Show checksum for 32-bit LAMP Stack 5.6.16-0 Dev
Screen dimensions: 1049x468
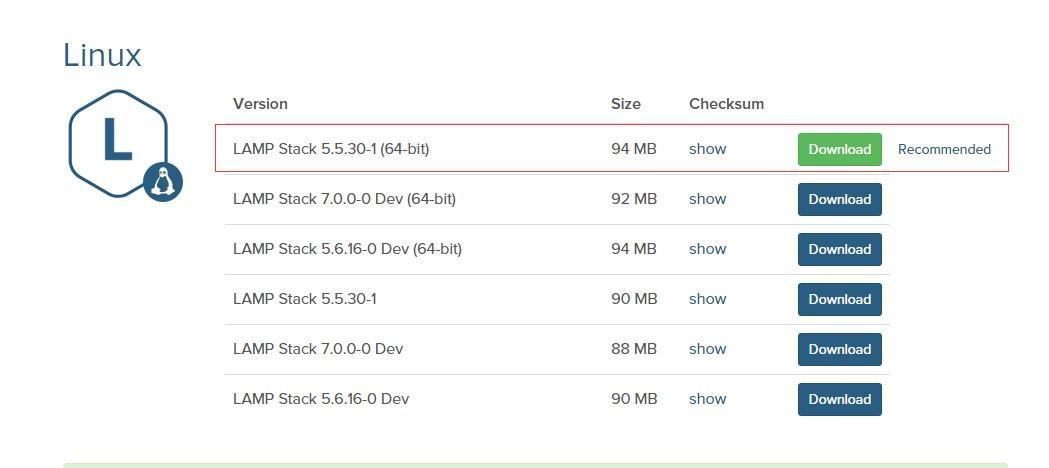707,399
